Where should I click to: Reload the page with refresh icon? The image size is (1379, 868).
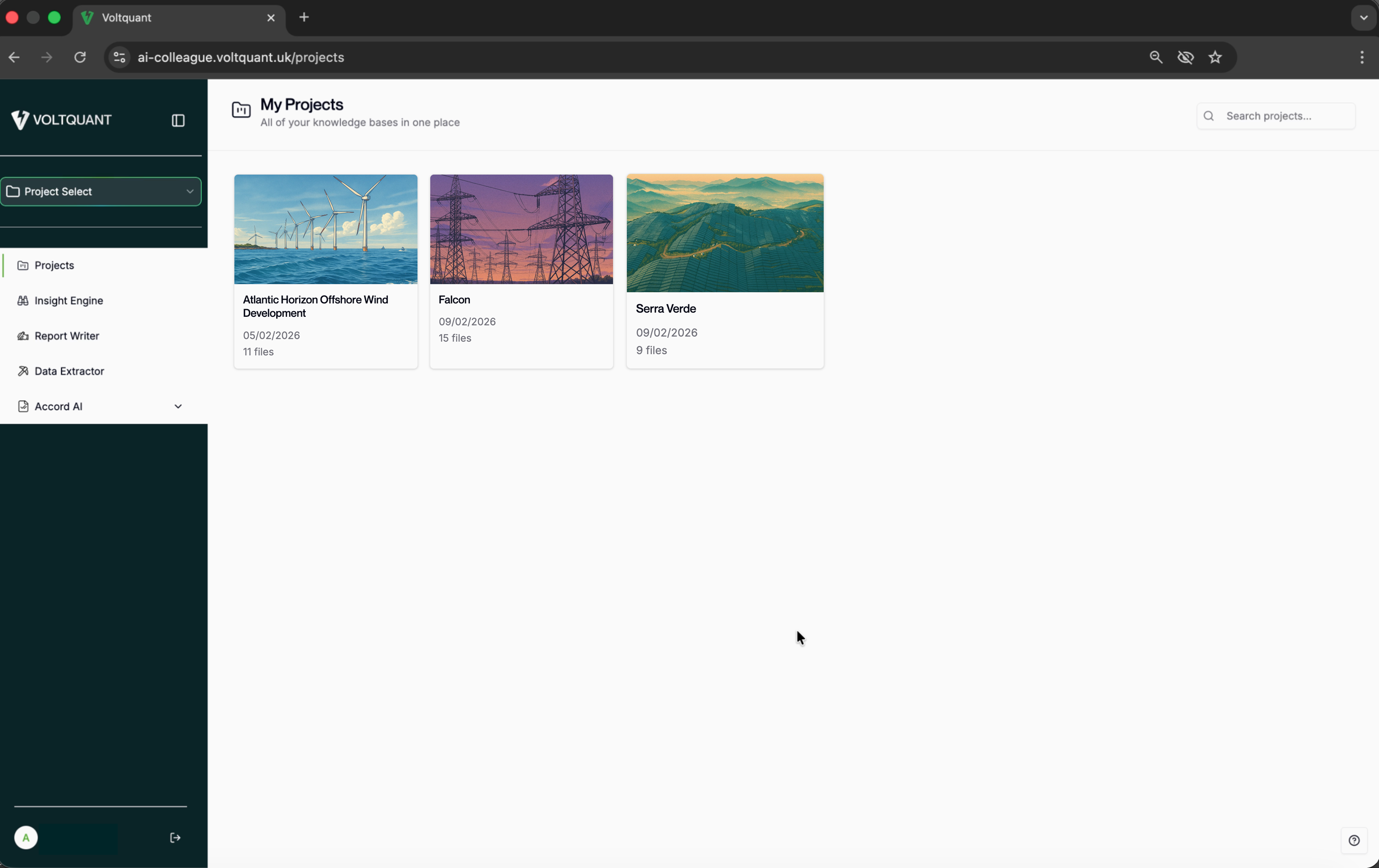click(x=80, y=57)
